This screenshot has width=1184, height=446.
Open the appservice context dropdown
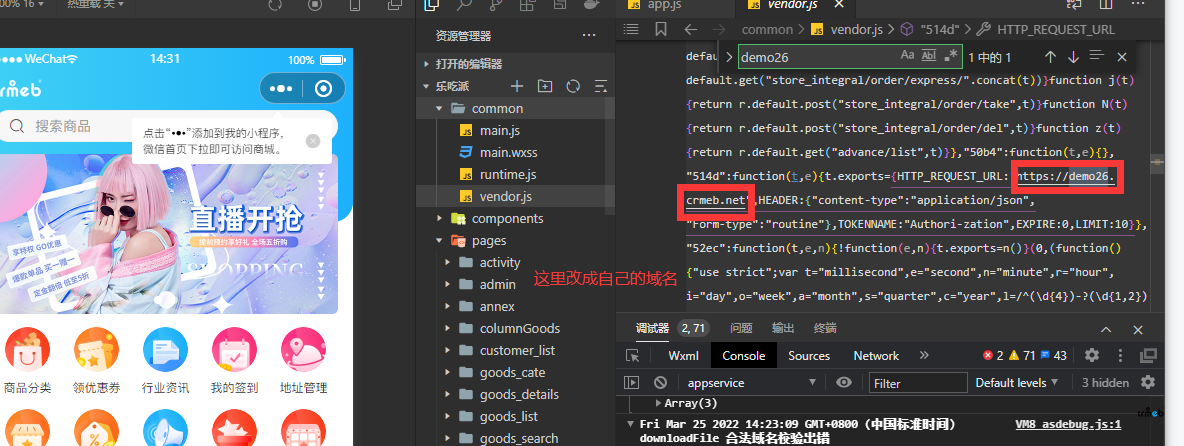click(x=751, y=383)
